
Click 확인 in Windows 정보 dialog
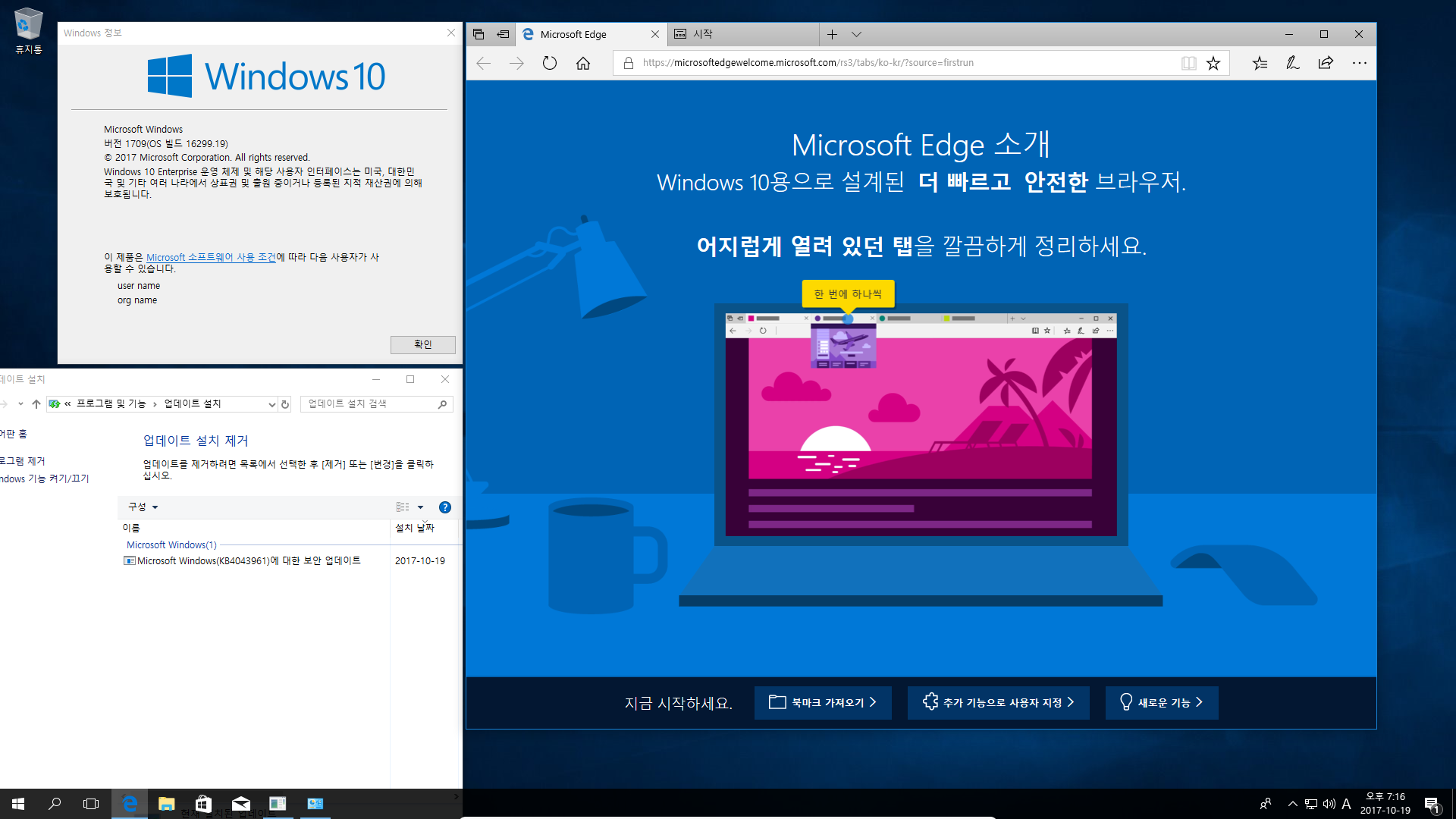(422, 344)
